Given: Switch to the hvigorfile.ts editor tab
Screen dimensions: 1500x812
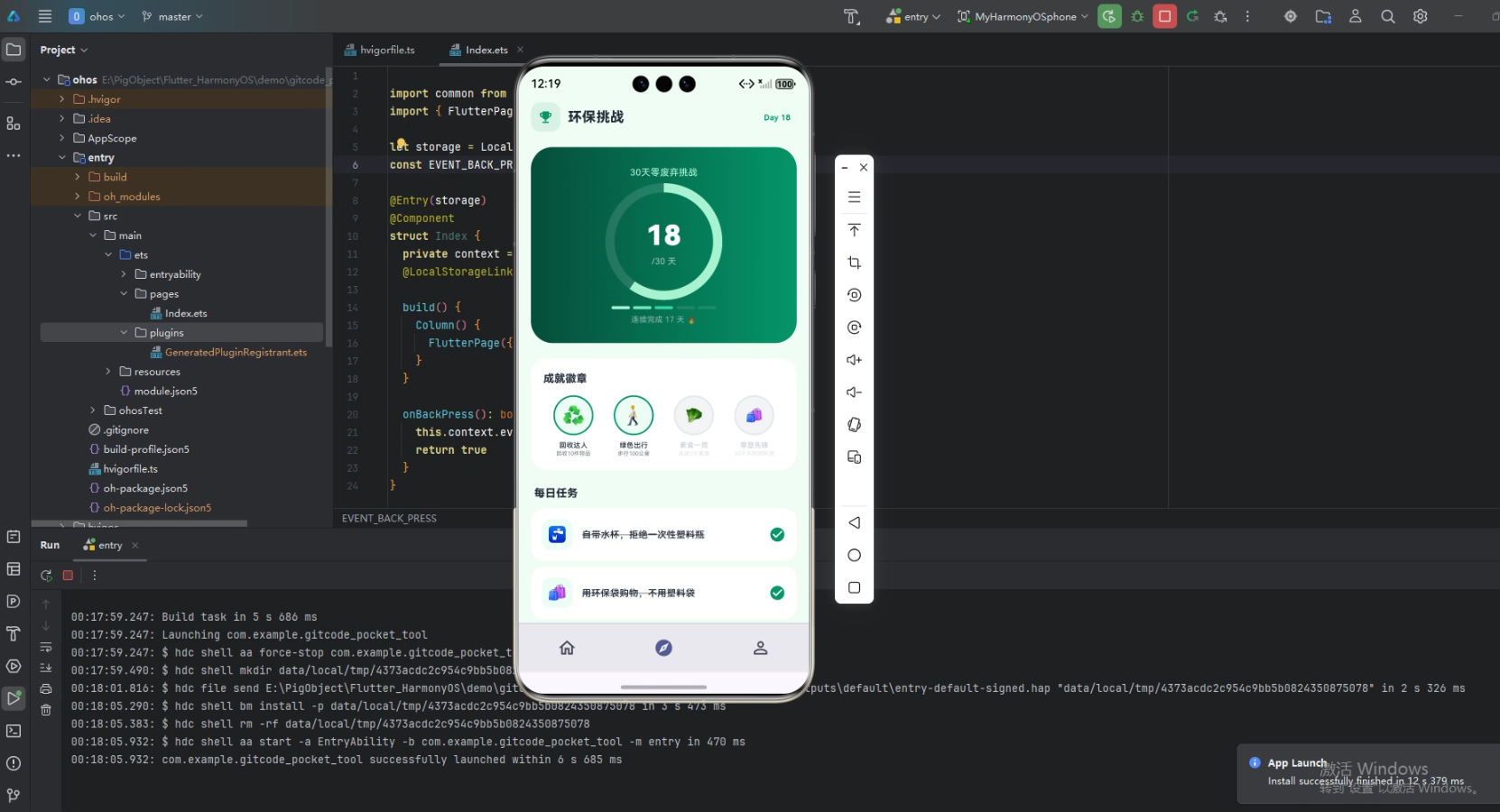Looking at the screenshot, I should pyautogui.click(x=379, y=50).
